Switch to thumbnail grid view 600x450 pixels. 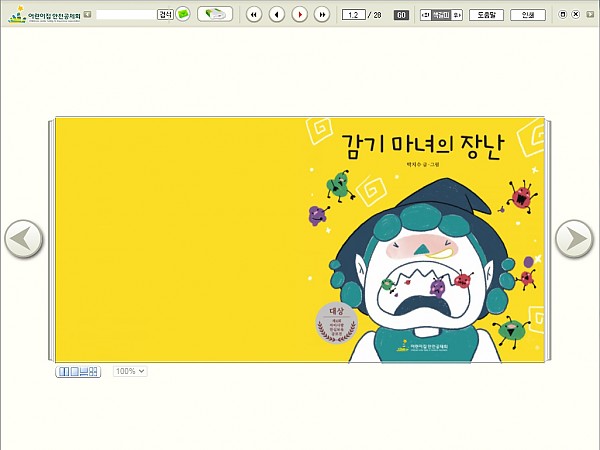[x=93, y=372]
